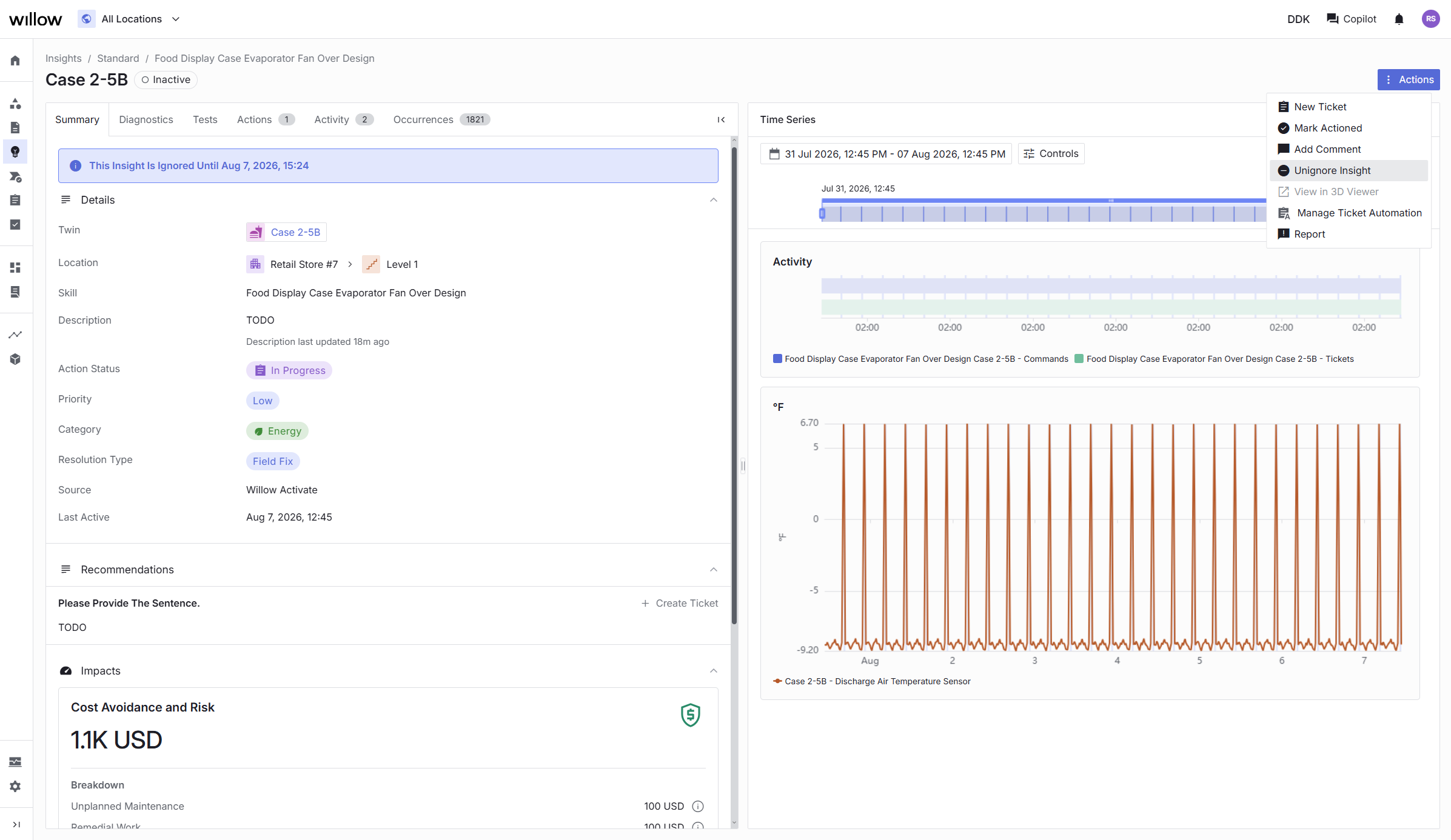
Task: Toggle Discharge Air Temperature Sensor legend
Action: tap(872, 681)
